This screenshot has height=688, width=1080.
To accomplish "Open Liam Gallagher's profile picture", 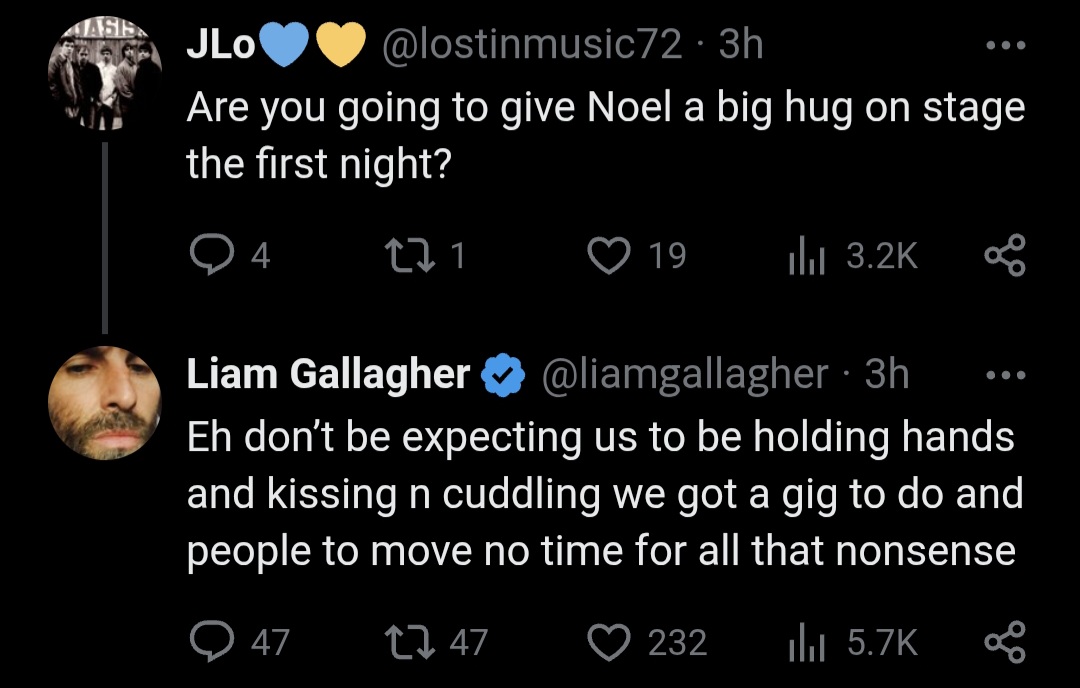I will tap(105, 403).
